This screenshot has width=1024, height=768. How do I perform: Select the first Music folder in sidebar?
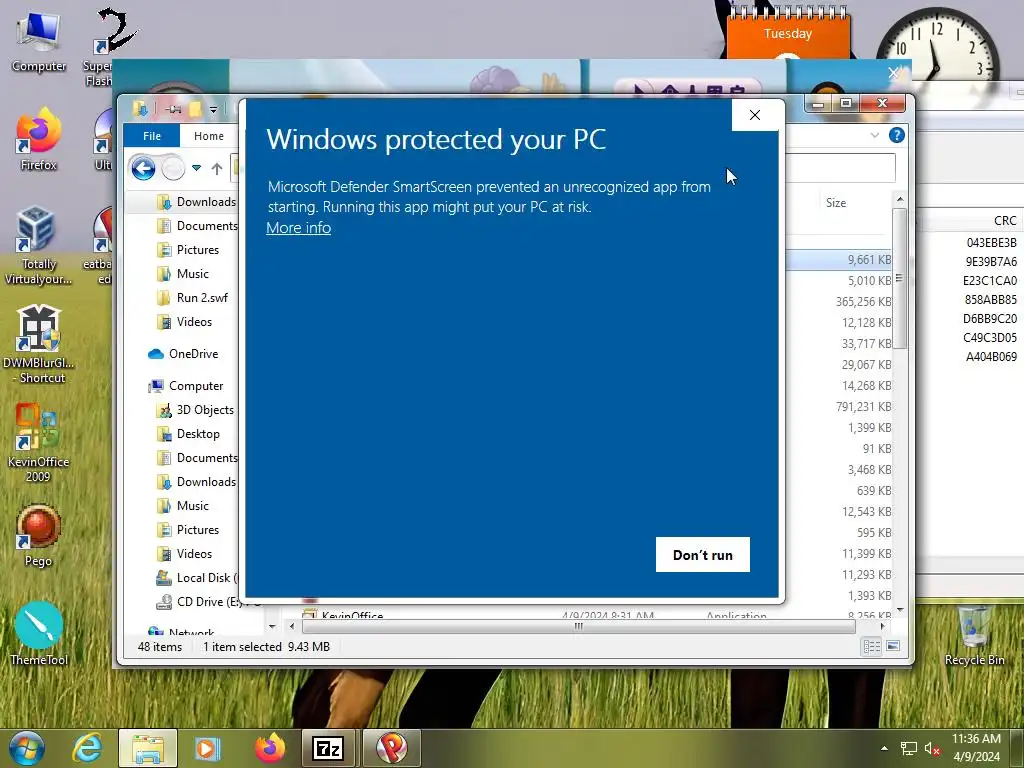(184, 274)
